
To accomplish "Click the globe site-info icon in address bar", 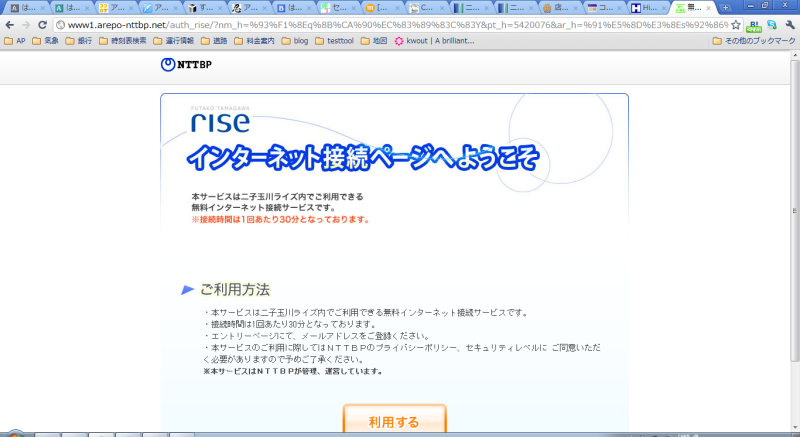I will [60, 25].
